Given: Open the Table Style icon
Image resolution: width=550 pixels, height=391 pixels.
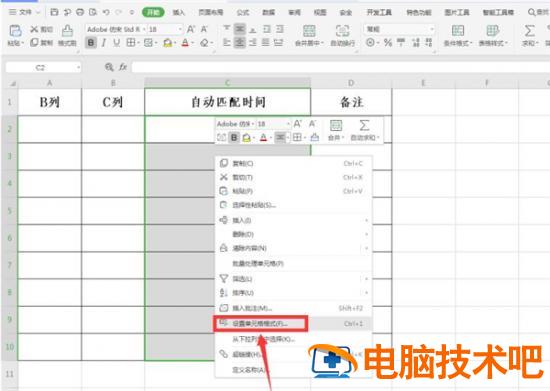Looking at the screenshot, I should point(492,31).
